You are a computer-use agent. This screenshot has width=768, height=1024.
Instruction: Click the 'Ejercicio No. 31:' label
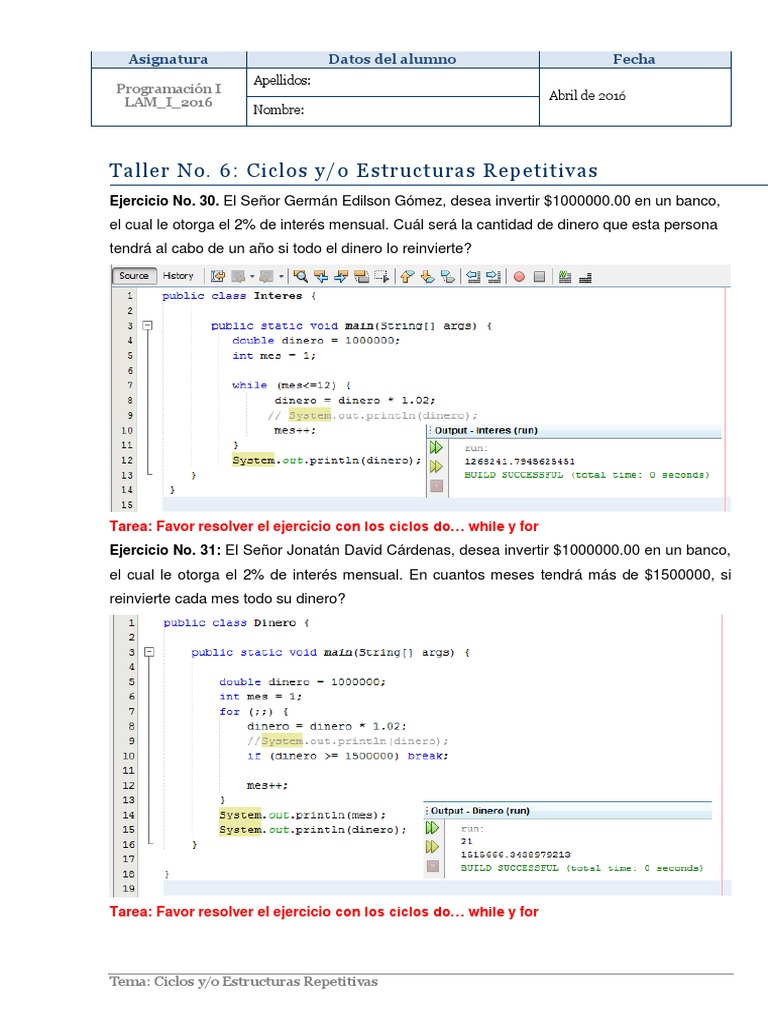coord(165,551)
